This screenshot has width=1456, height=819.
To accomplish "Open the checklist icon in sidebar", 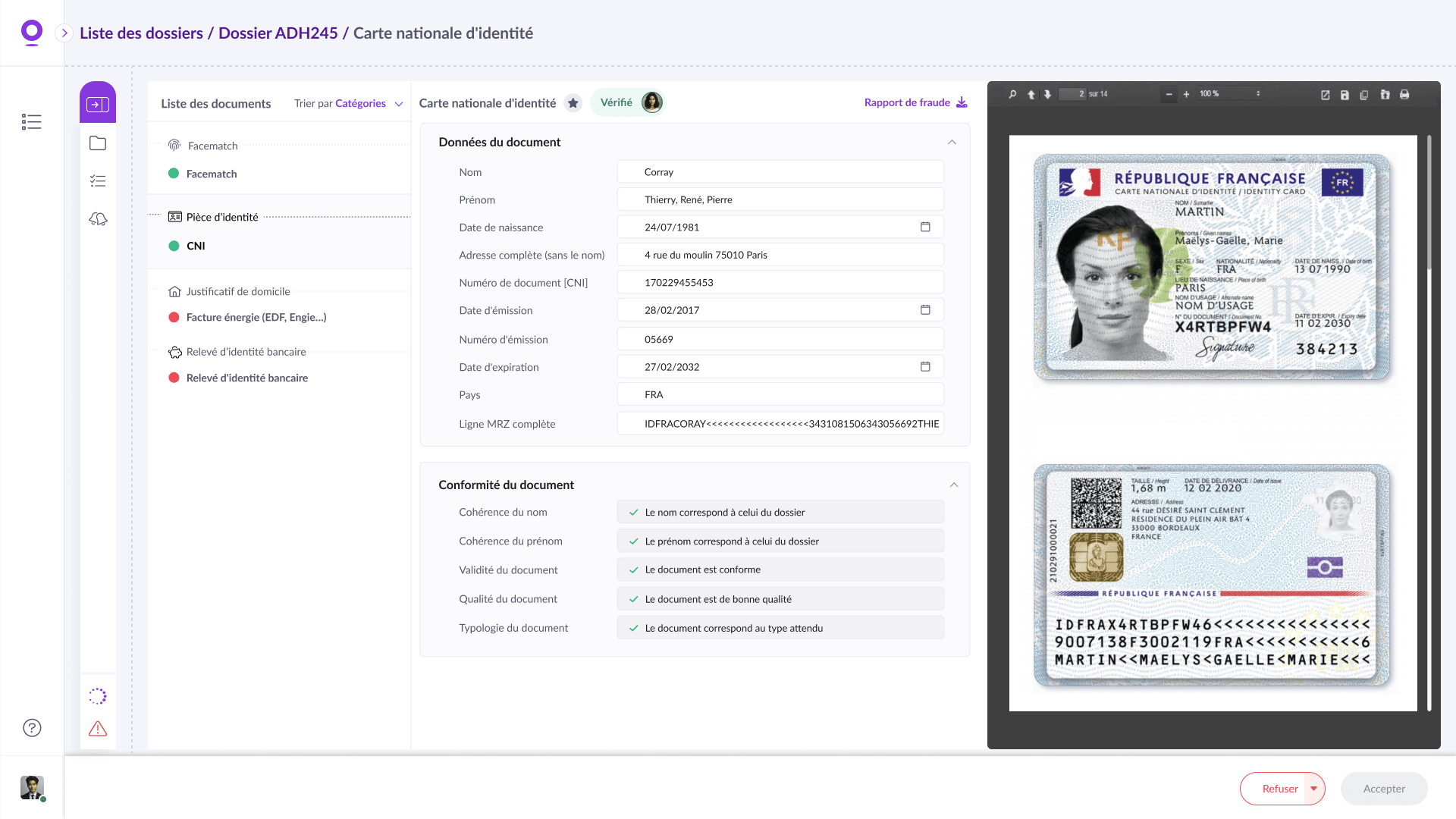I will point(98,180).
